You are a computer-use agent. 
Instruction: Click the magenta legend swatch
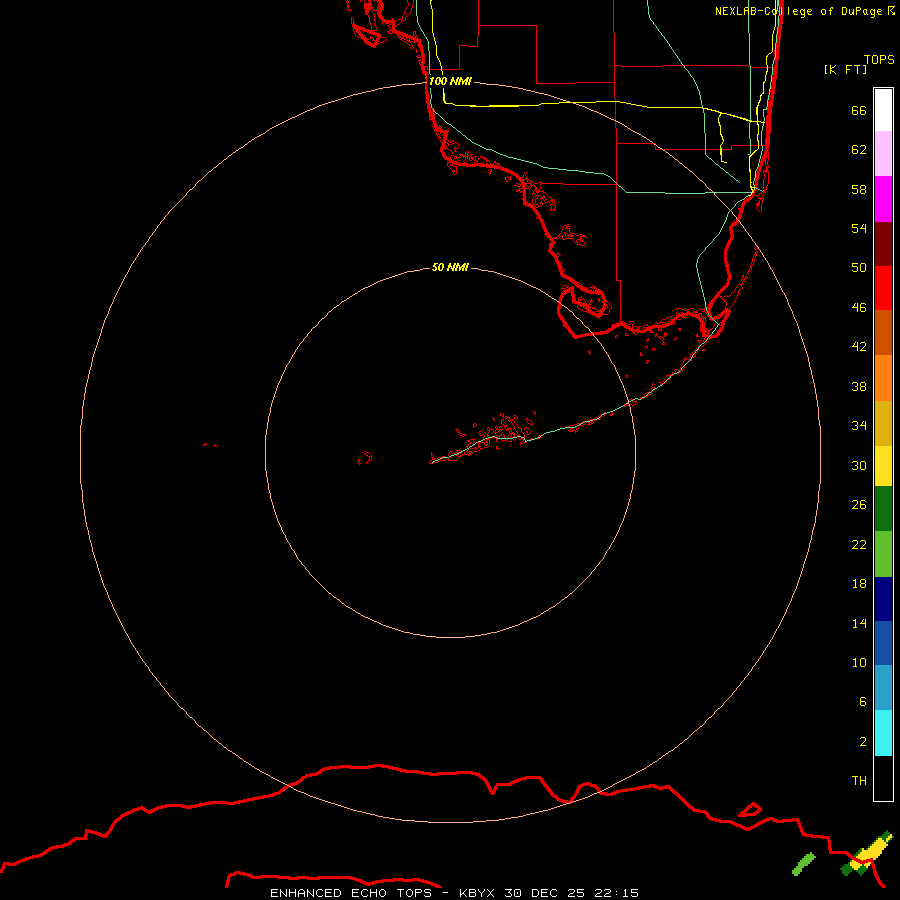(883, 199)
